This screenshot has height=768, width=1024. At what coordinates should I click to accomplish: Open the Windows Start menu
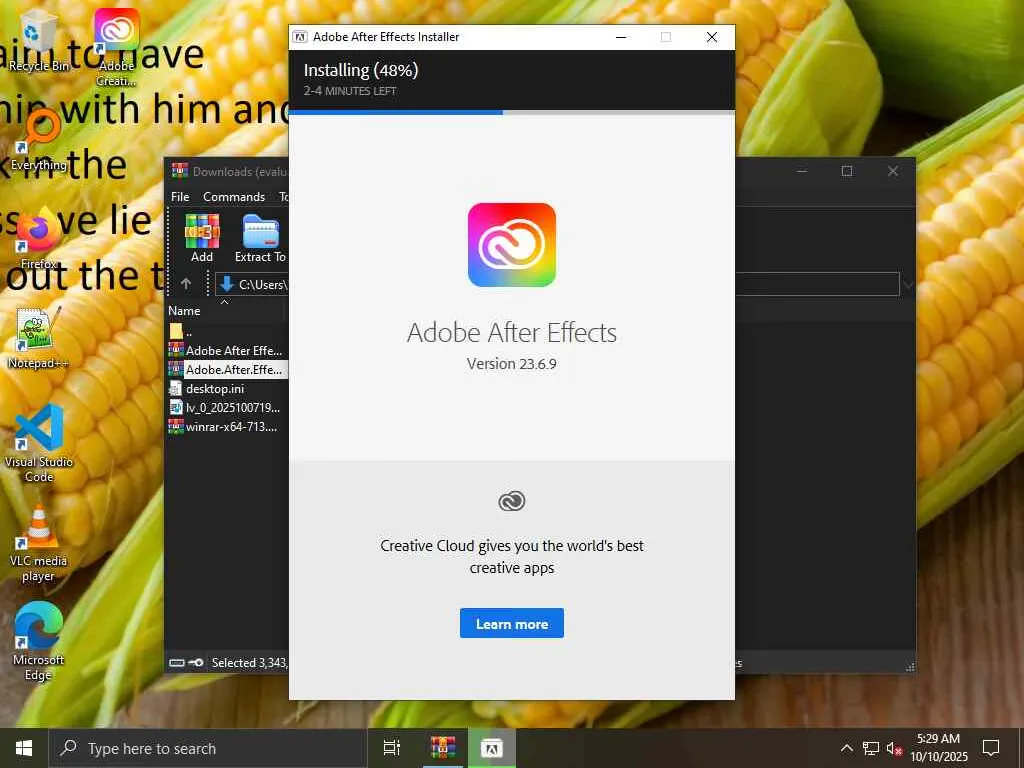(24, 748)
